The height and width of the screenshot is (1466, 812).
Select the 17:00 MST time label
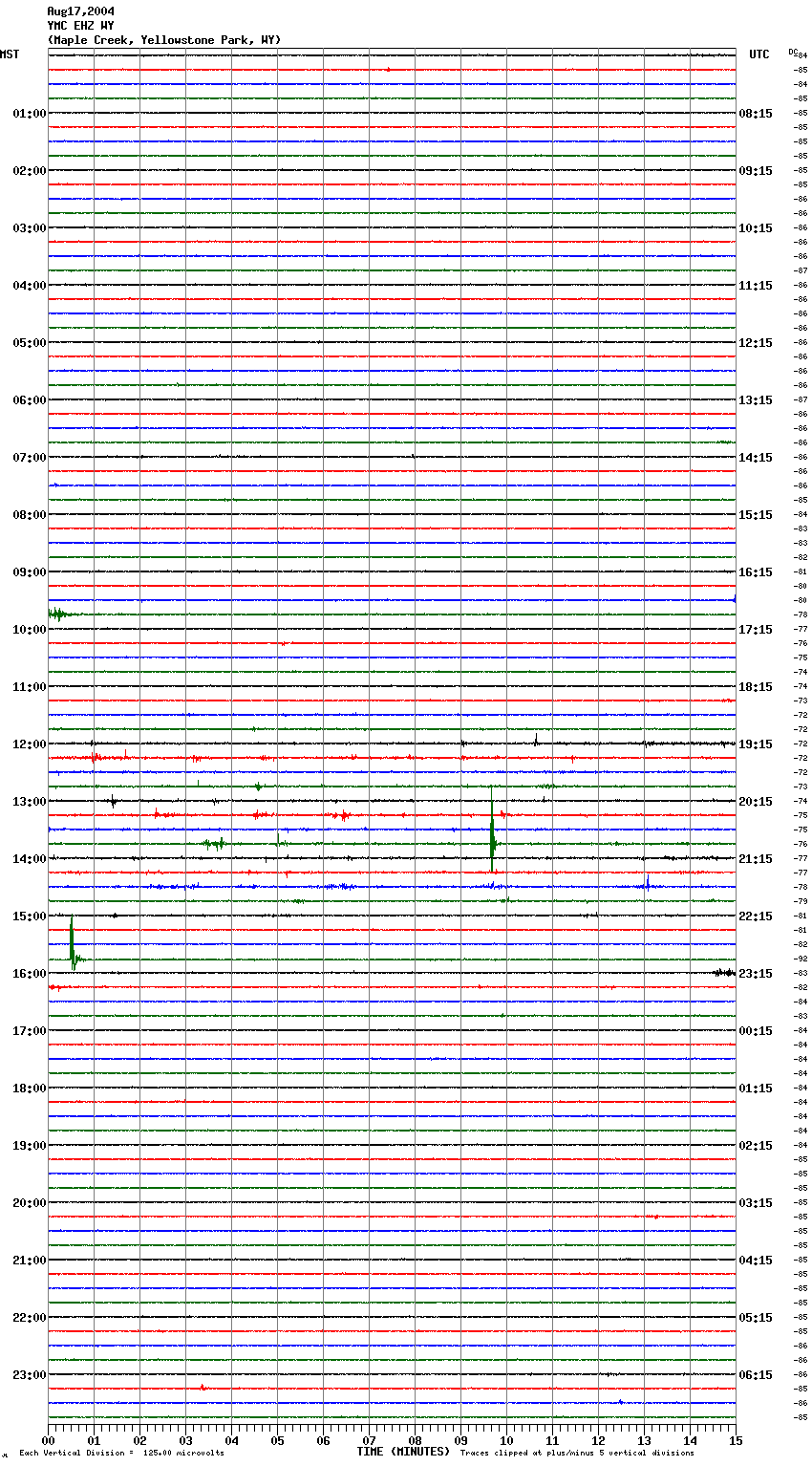click(x=30, y=1031)
